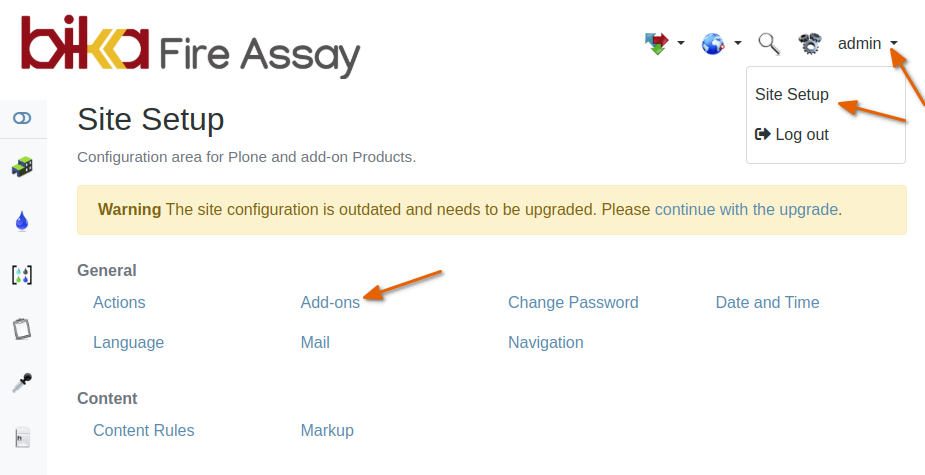
Task: Choose Log out from the admin menu
Action: click(x=792, y=134)
